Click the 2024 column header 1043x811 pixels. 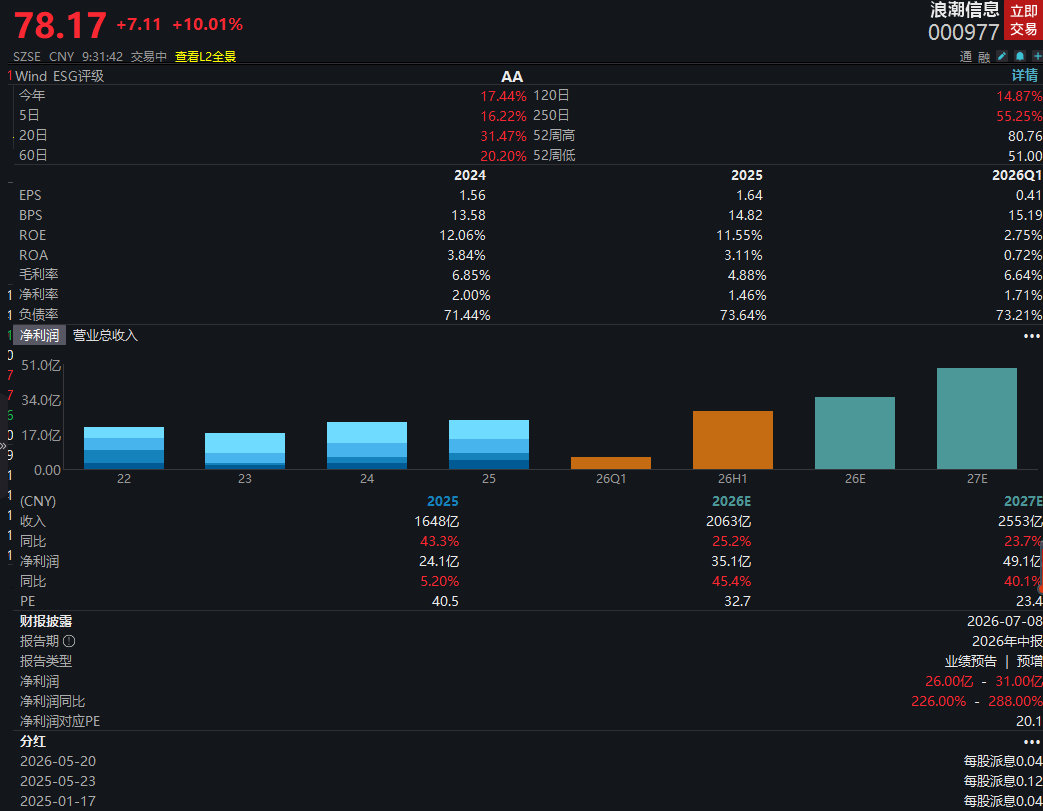(470, 176)
